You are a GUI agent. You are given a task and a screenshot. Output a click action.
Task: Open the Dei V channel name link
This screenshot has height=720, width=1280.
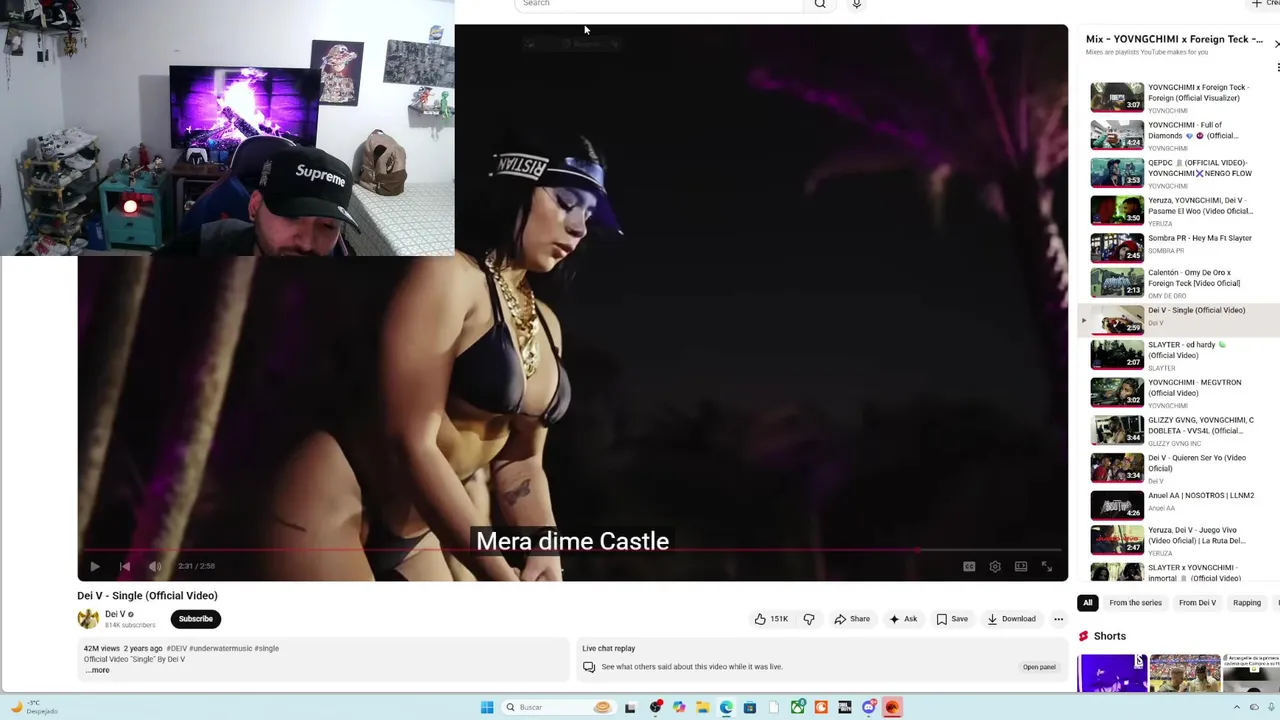tap(115, 614)
